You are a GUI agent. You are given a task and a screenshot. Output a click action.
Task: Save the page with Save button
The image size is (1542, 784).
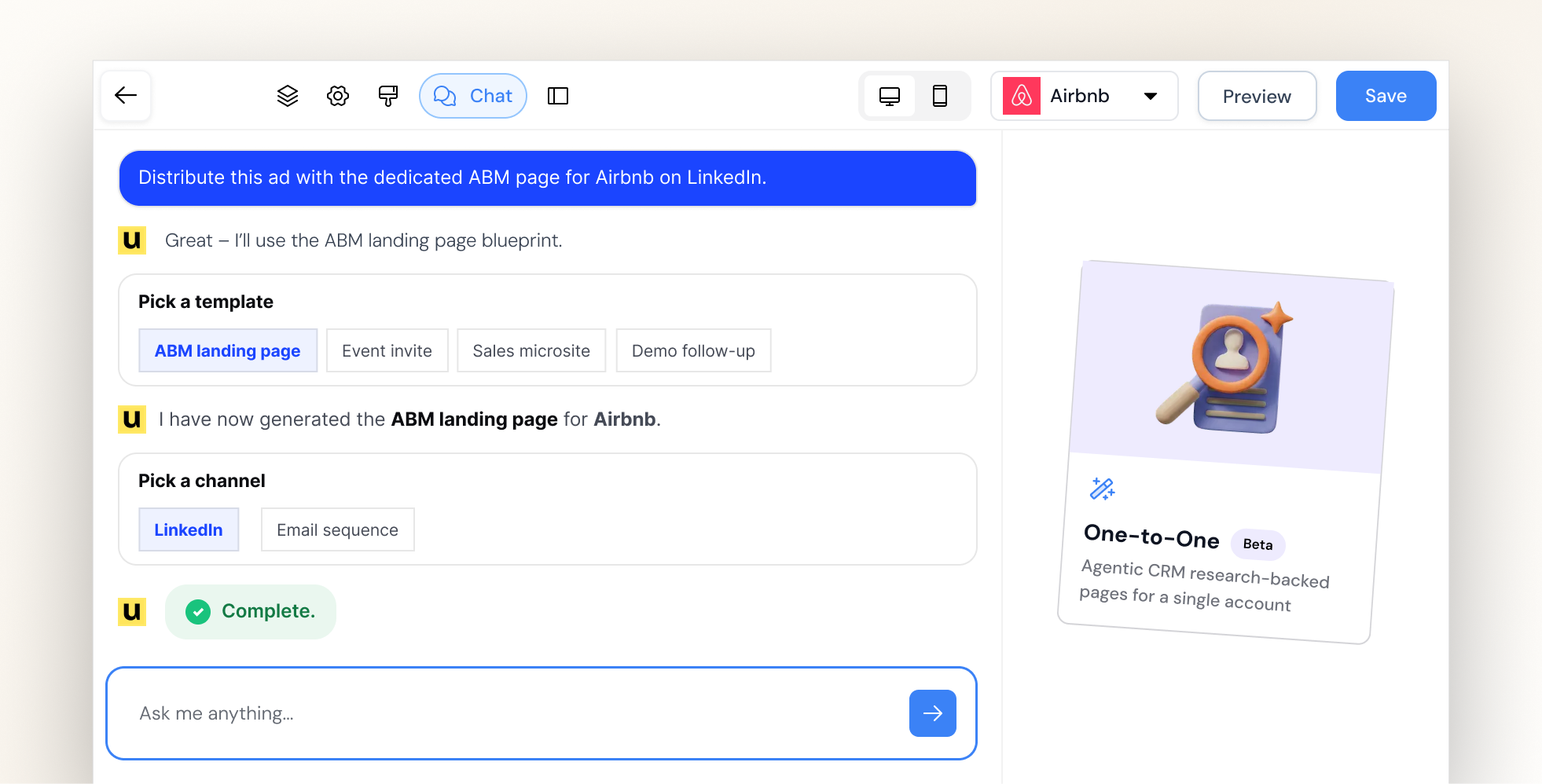1386,96
